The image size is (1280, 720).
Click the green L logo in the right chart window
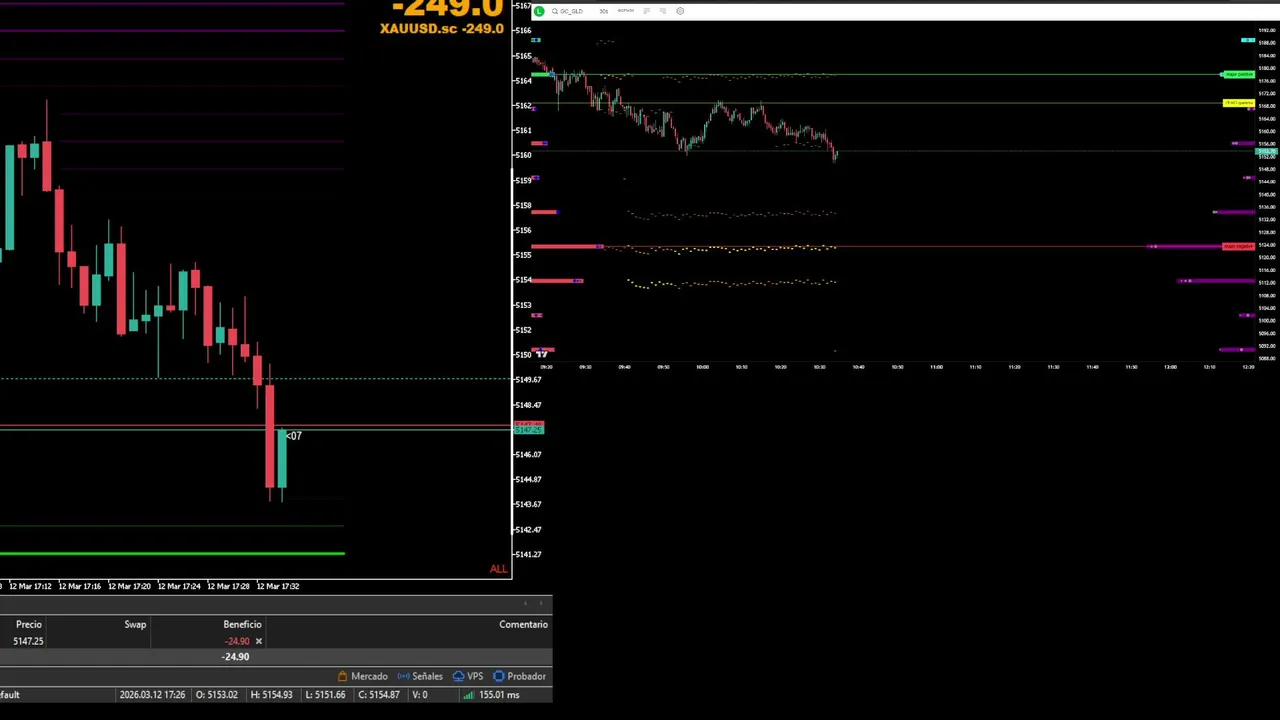[x=539, y=11]
